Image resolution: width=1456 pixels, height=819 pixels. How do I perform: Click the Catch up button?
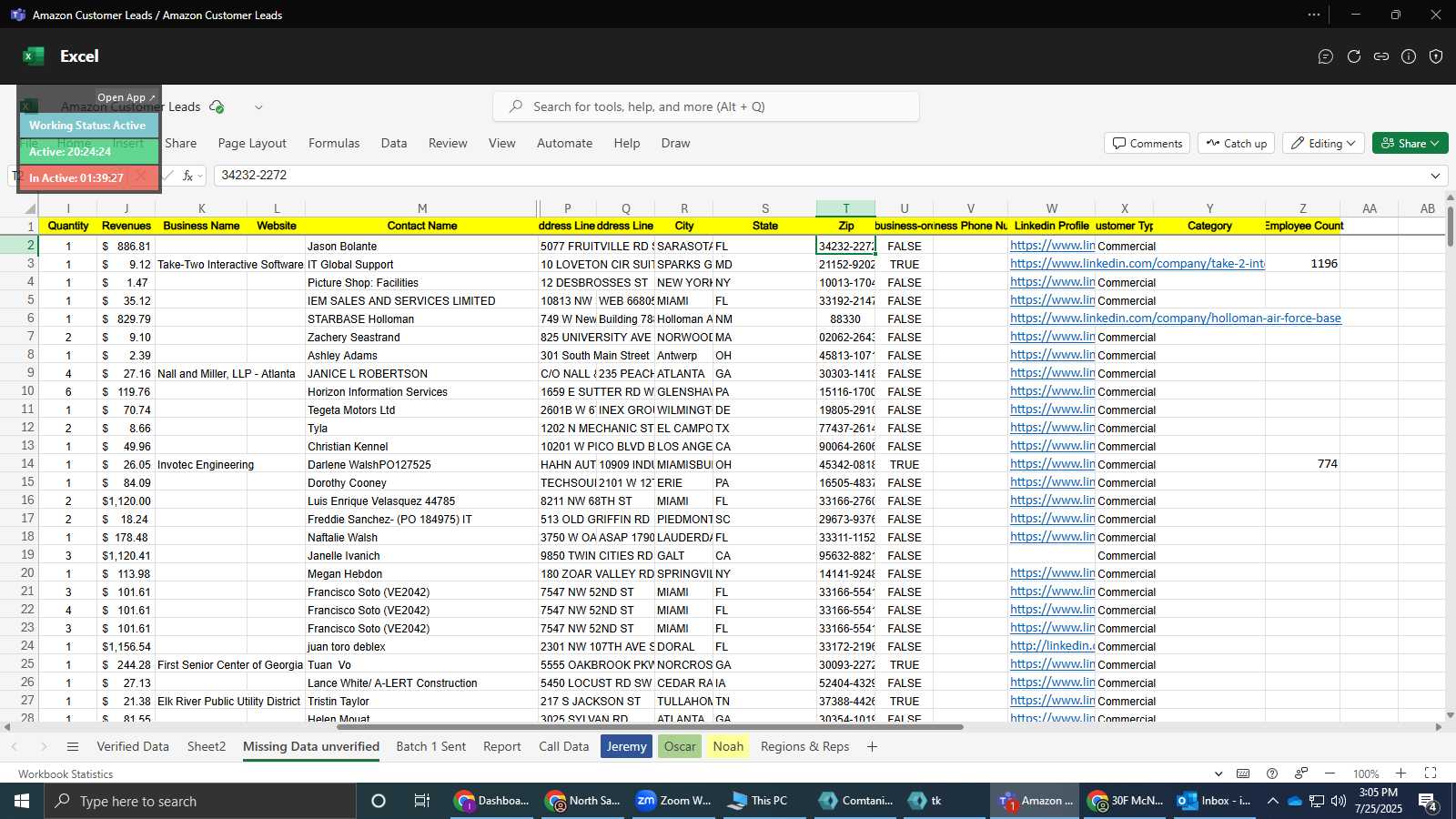pyautogui.click(x=1237, y=143)
